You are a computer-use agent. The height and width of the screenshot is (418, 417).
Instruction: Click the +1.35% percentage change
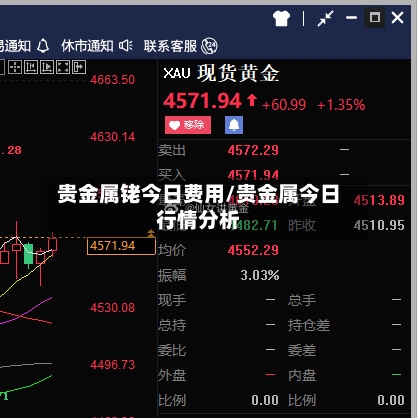341,105
